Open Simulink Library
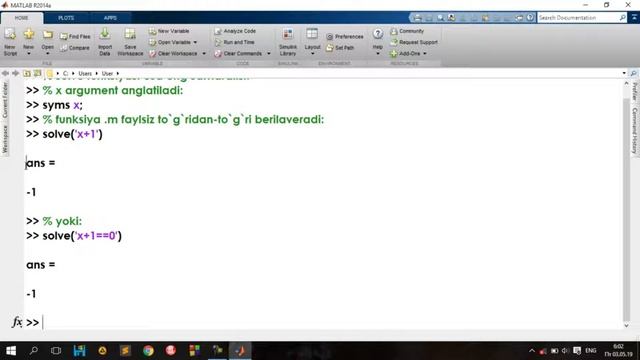 [288, 42]
